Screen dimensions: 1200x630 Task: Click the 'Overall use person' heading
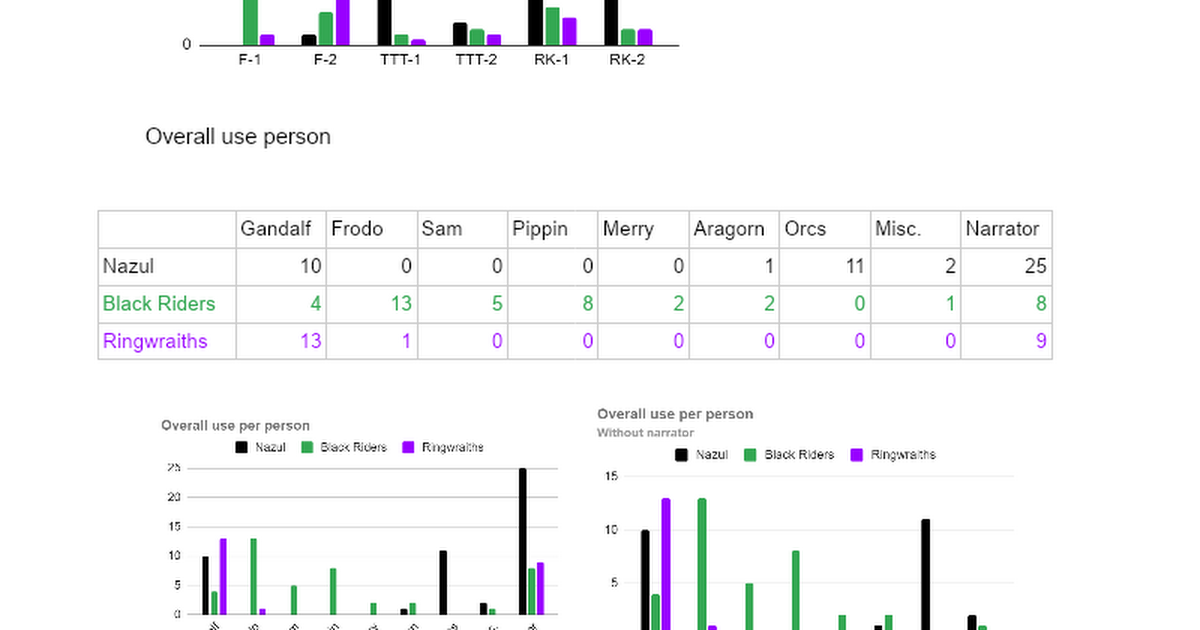[x=238, y=137]
